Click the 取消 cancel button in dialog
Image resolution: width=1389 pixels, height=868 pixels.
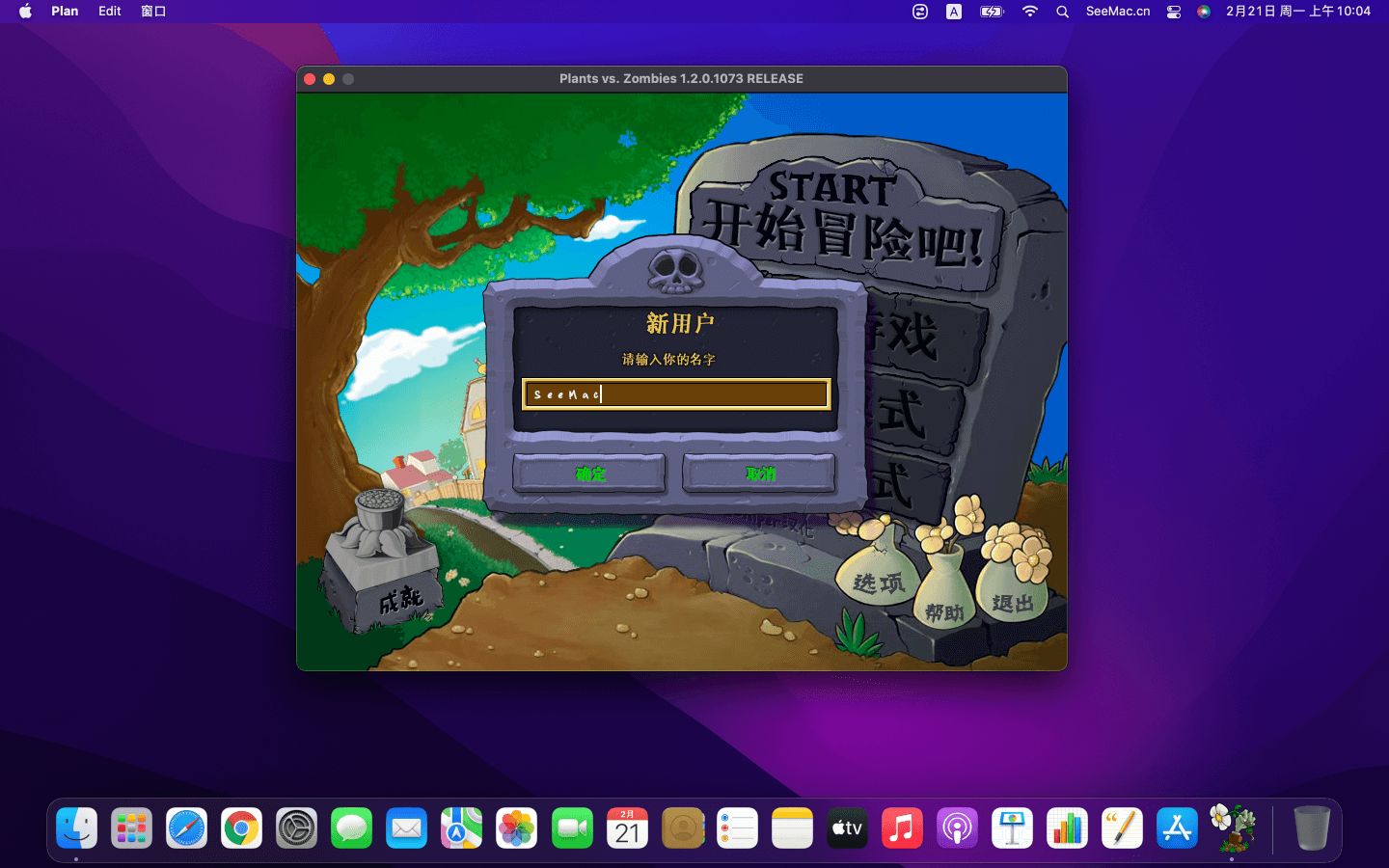click(759, 474)
